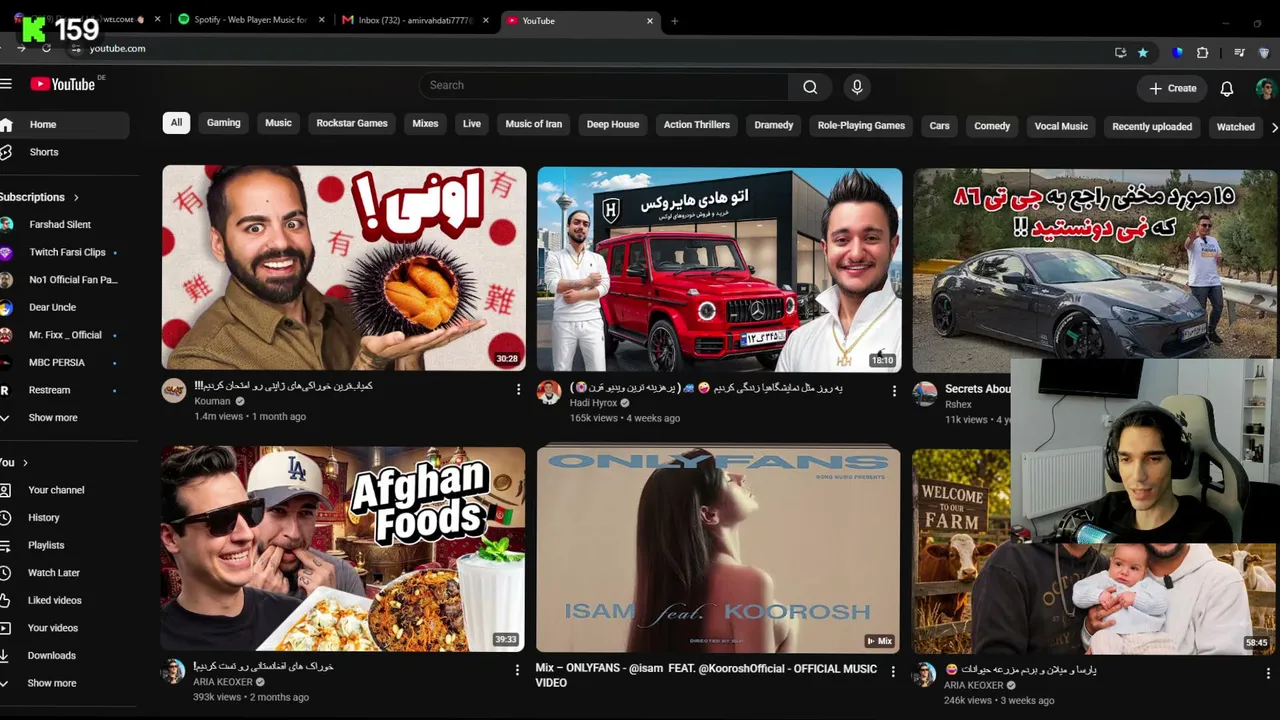Open the gray sports car video thumbnail
The height and width of the screenshot is (720, 1280).
[x=1094, y=265]
